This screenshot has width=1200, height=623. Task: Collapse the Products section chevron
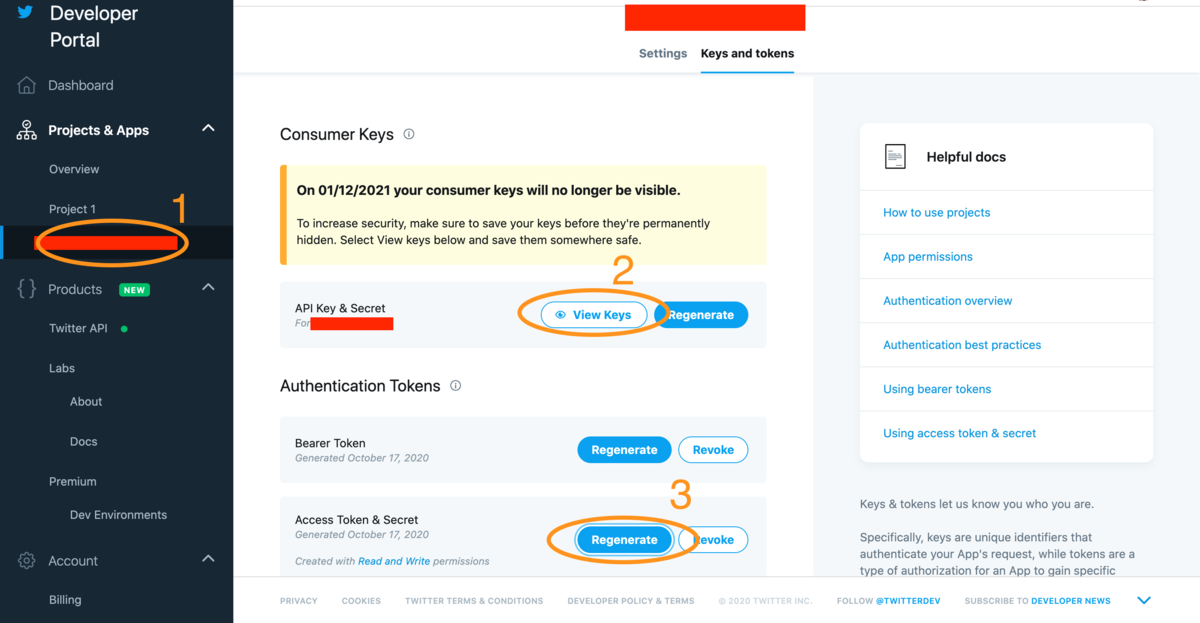208,288
